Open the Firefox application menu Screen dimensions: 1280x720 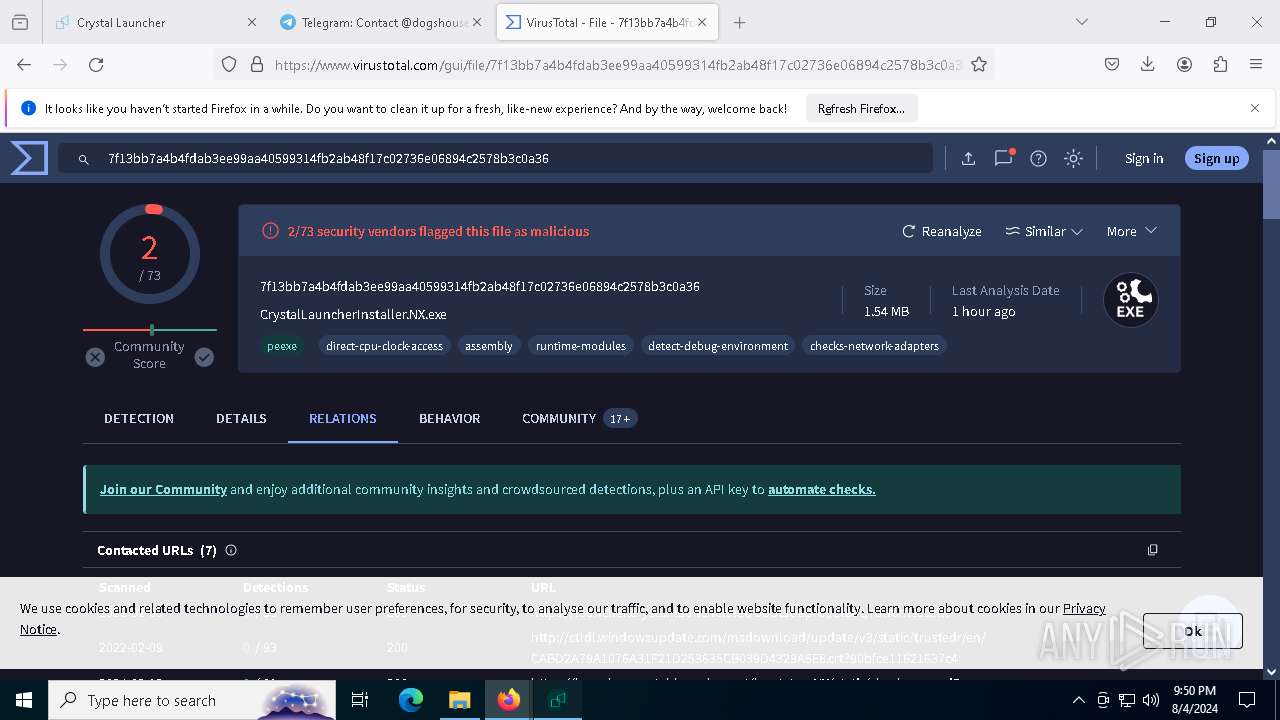(x=1256, y=64)
